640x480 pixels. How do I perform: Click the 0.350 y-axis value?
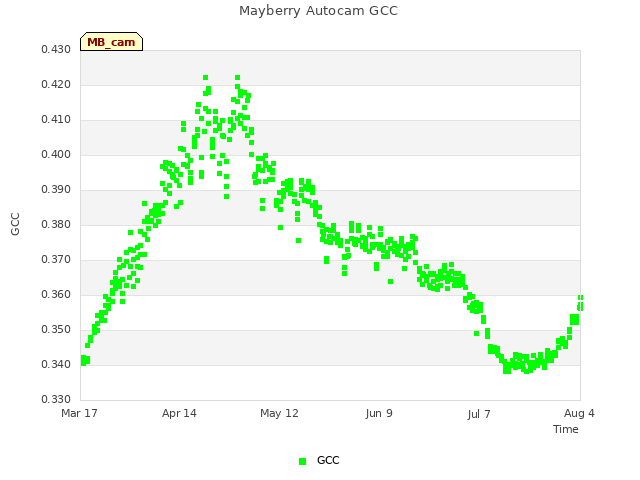coord(56,329)
